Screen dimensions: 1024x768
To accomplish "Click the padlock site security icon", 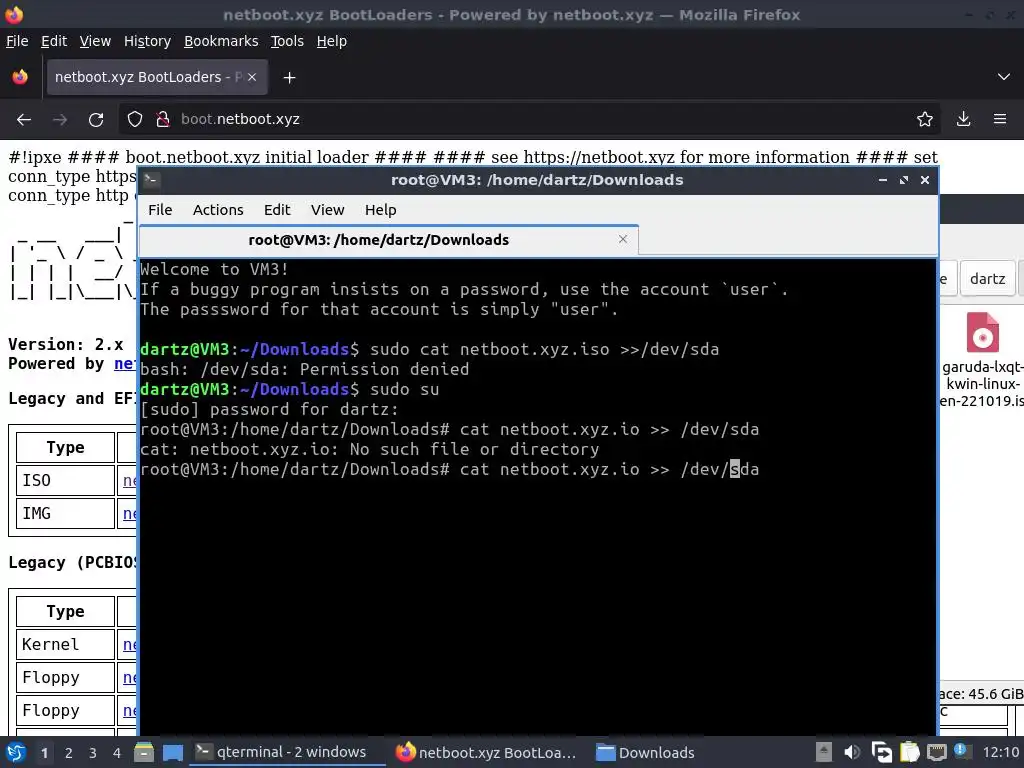I will 163,120.
